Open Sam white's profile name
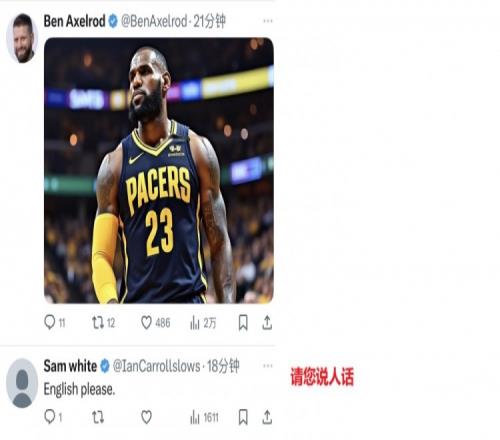This screenshot has height=440, width=500. click(x=70, y=366)
